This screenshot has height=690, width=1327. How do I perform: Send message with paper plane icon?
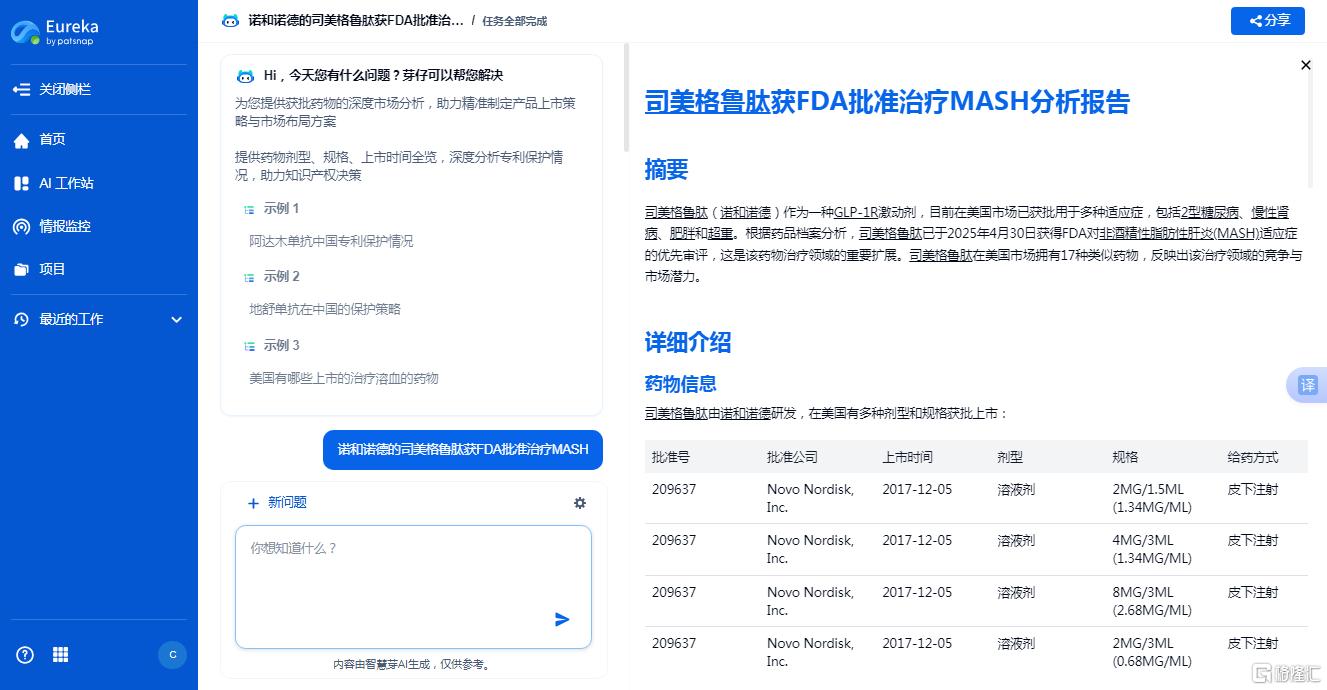[x=562, y=620]
